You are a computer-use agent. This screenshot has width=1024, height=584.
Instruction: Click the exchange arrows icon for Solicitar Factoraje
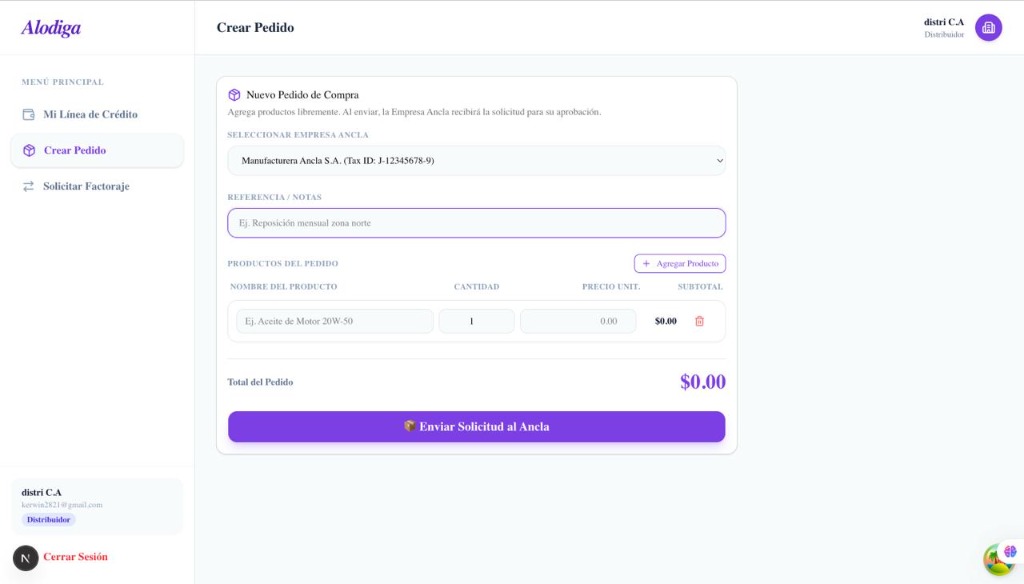[x=29, y=186]
